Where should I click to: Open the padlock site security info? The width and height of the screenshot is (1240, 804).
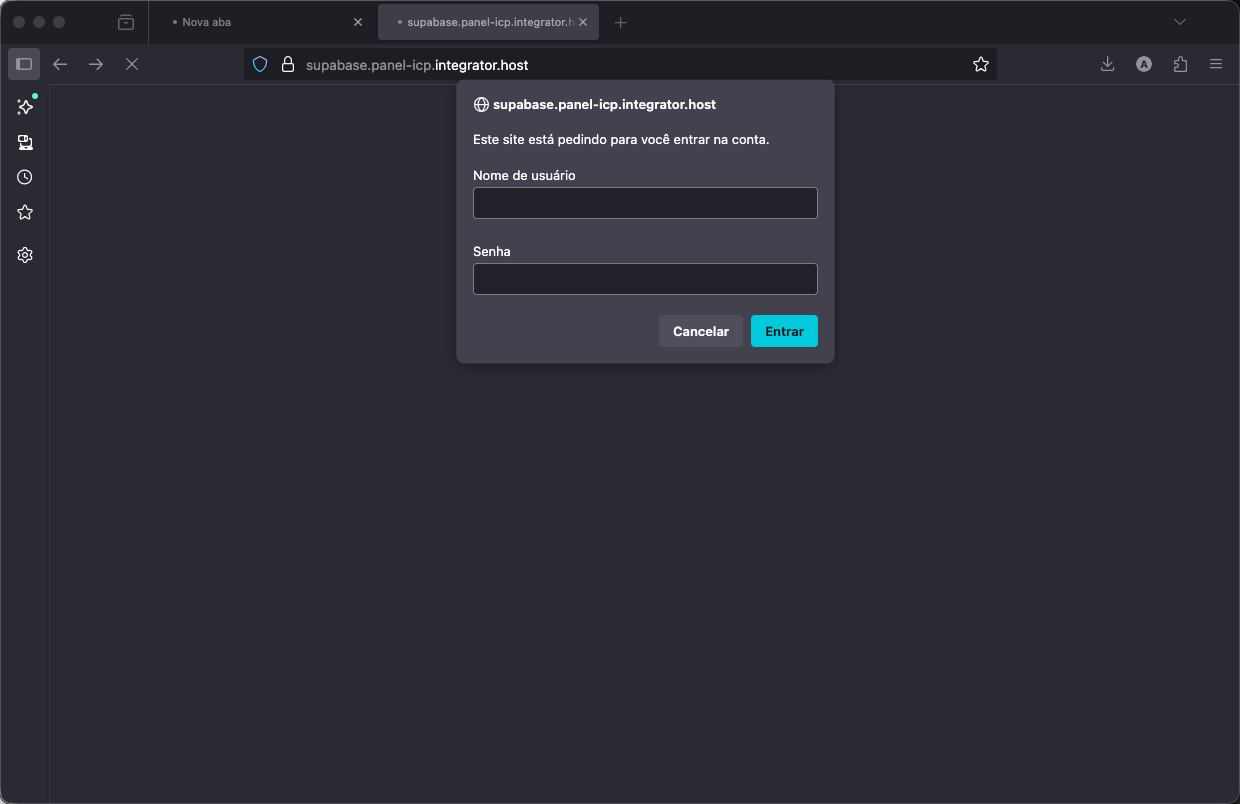pos(288,63)
